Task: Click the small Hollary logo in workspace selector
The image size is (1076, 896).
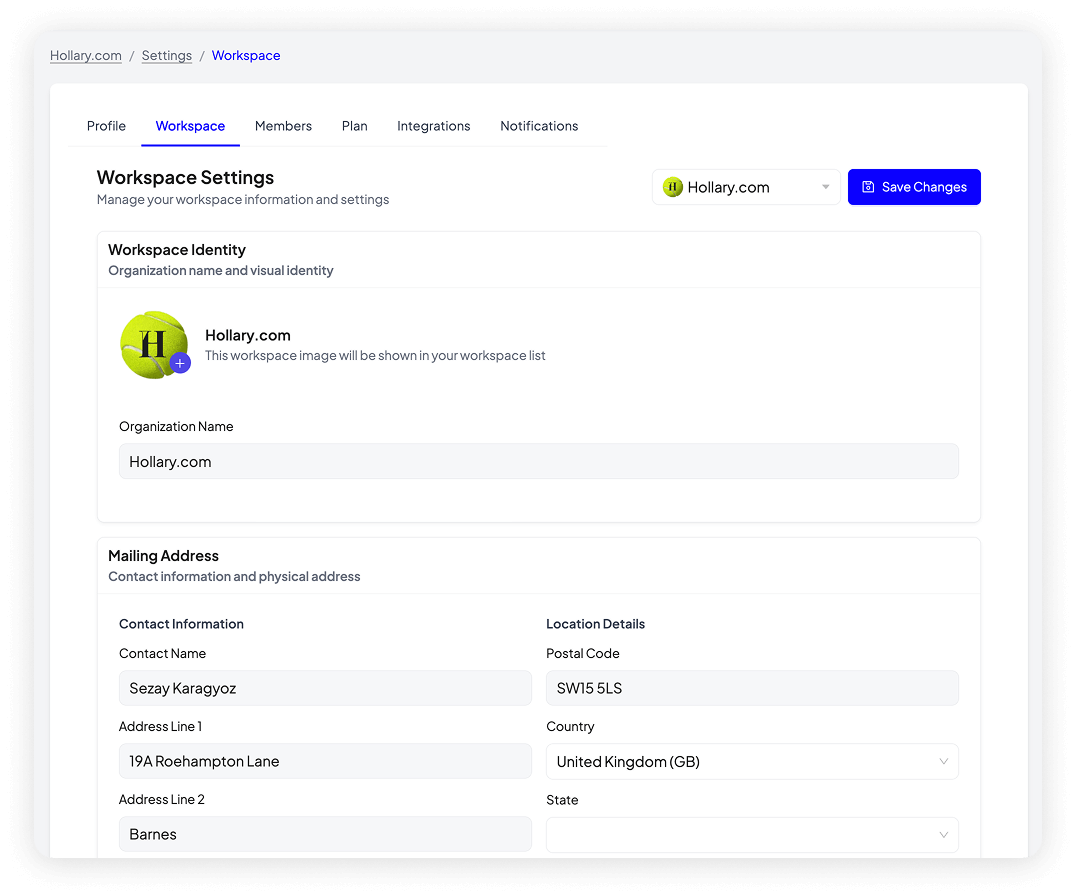Action: pyautogui.click(x=673, y=187)
